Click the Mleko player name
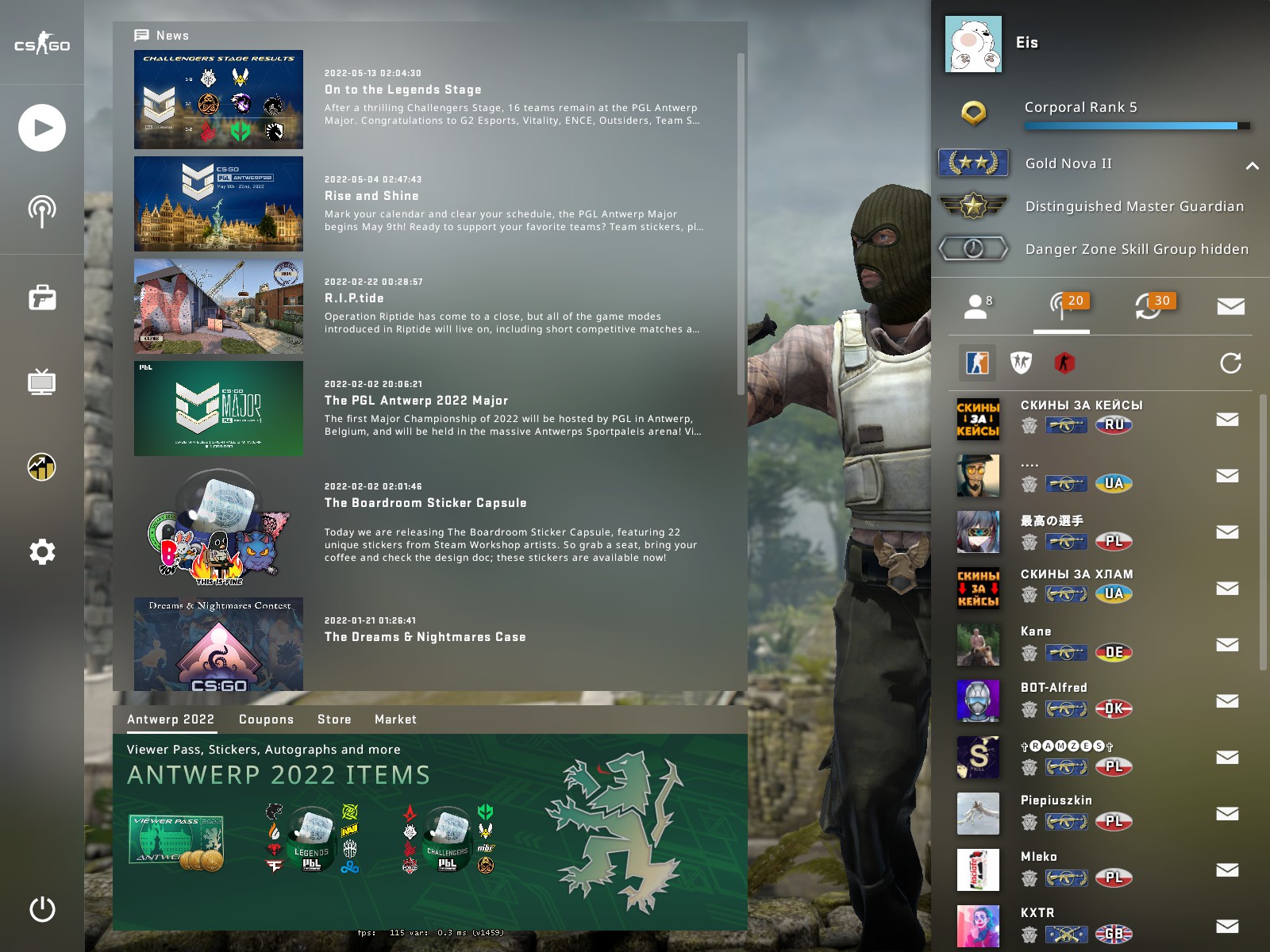Image resolution: width=1270 pixels, height=952 pixels. tap(1038, 857)
